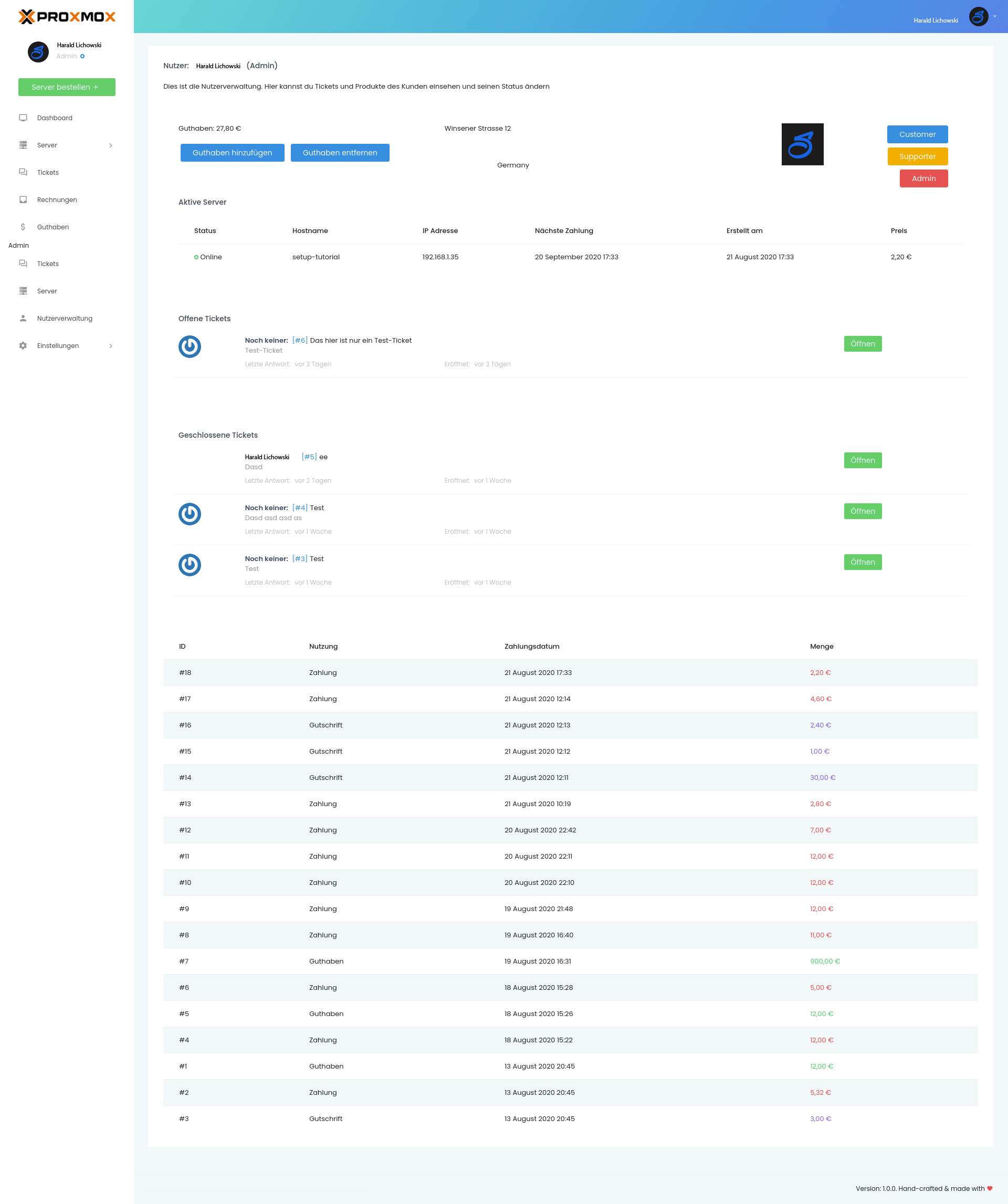1008x1204 pixels.
Task: Click the power avatar of ticket #6
Action: (x=190, y=346)
